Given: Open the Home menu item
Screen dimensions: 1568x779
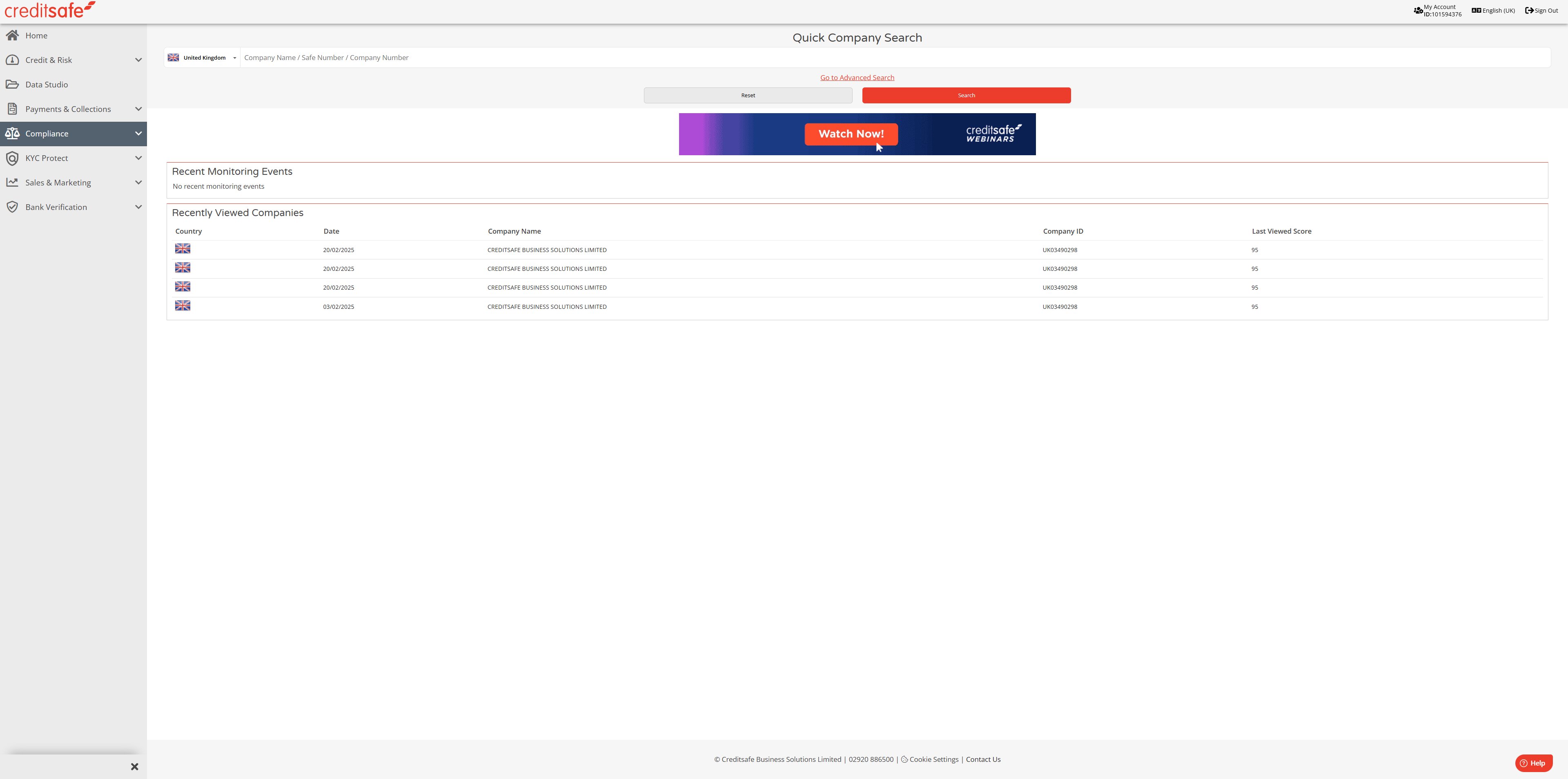Looking at the screenshot, I should (73, 35).
